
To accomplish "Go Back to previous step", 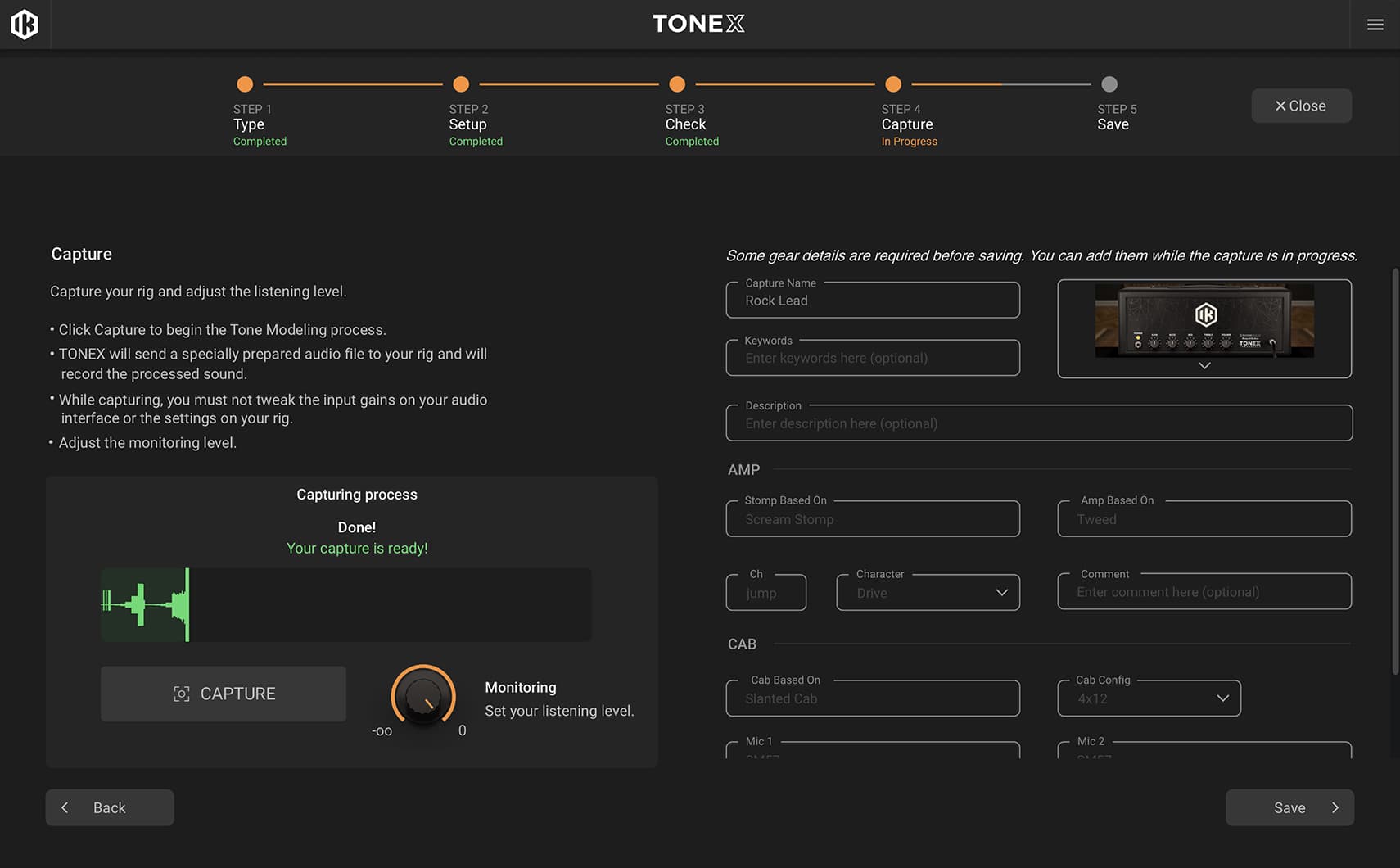I will point(110,807).
